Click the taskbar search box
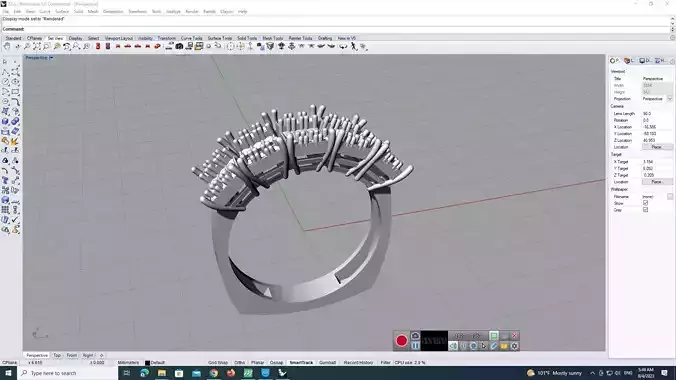Viewport: 676px width, 380px height. point(67,373)
